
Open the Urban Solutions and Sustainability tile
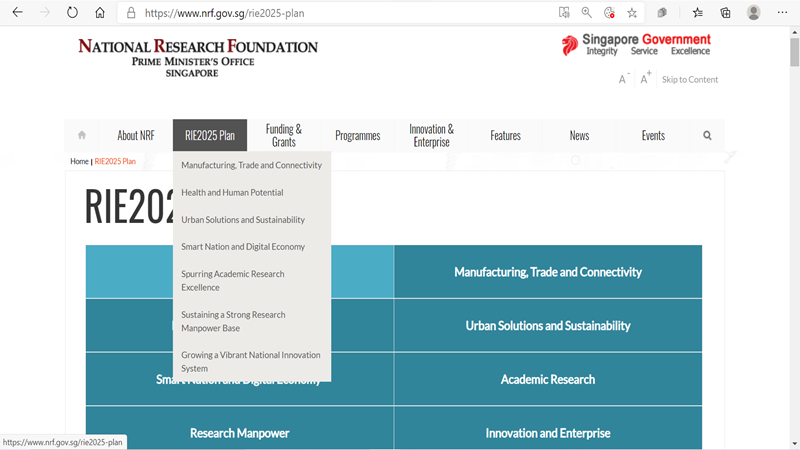click(548, 326)
